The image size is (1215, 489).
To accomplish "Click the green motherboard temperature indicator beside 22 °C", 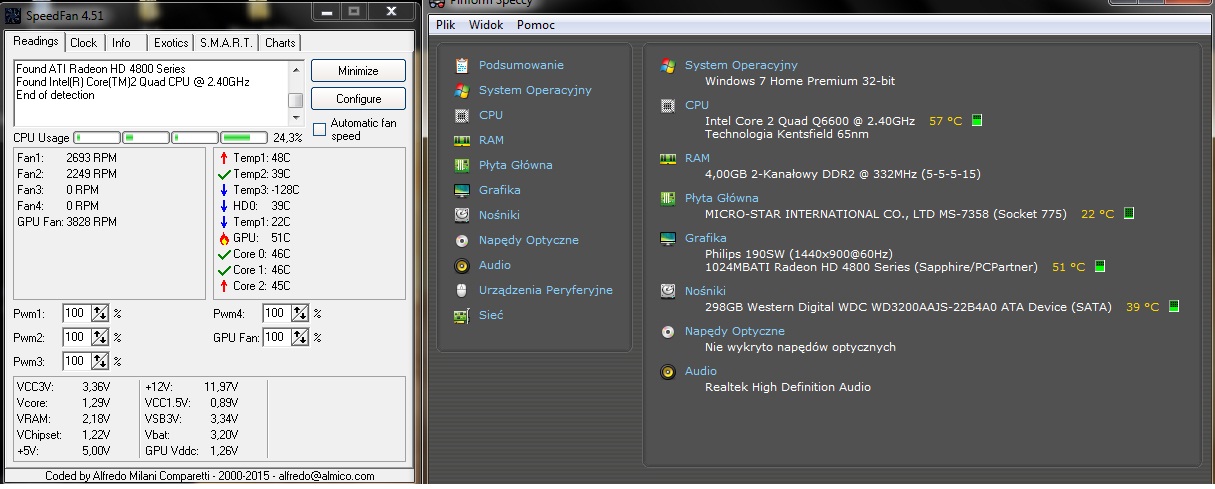I will pos(1128,214).
